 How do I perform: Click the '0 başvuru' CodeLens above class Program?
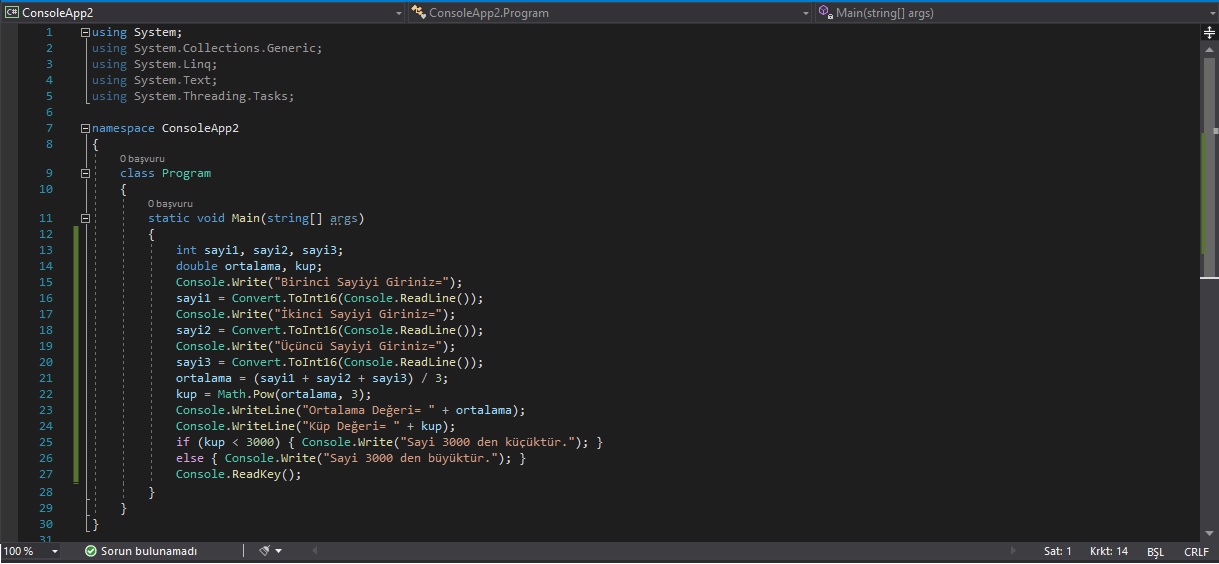[142, 159]
